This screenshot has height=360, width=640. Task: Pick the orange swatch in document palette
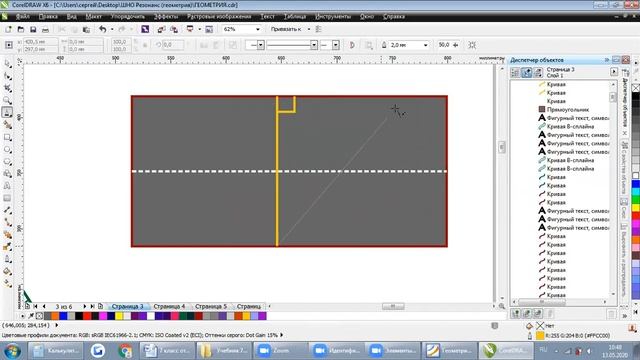(x=55, y=316)
